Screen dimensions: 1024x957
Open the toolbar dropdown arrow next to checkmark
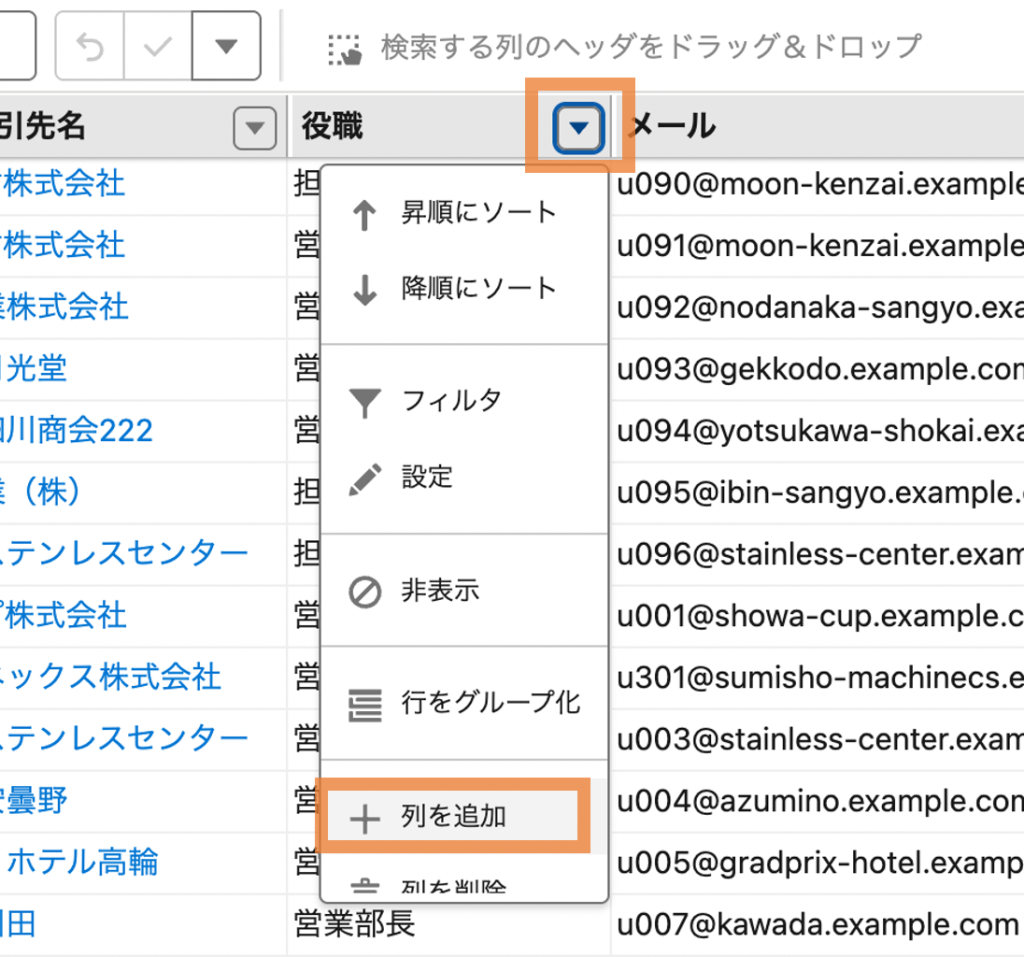[x=227, y=47]
